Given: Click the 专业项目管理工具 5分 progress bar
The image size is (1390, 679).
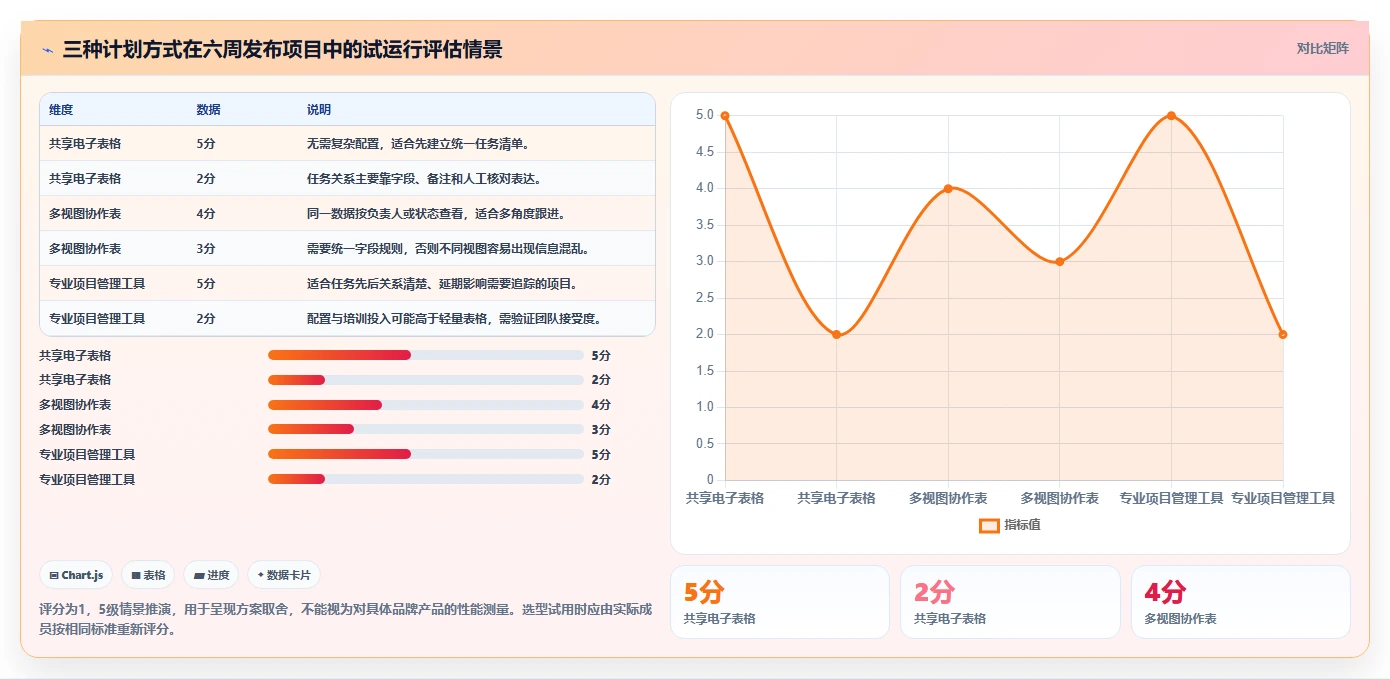Looking at the screenshot, I should click(426, 455).
